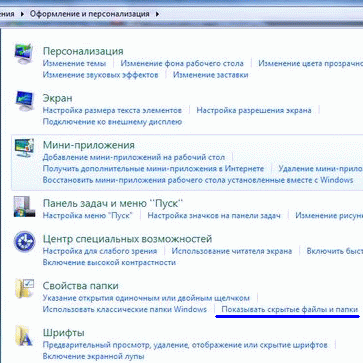Image resolution: width=363 pixels, height=363 pixels.
Task: Open the Шрифты fonts icon
Action: (24, 336)
